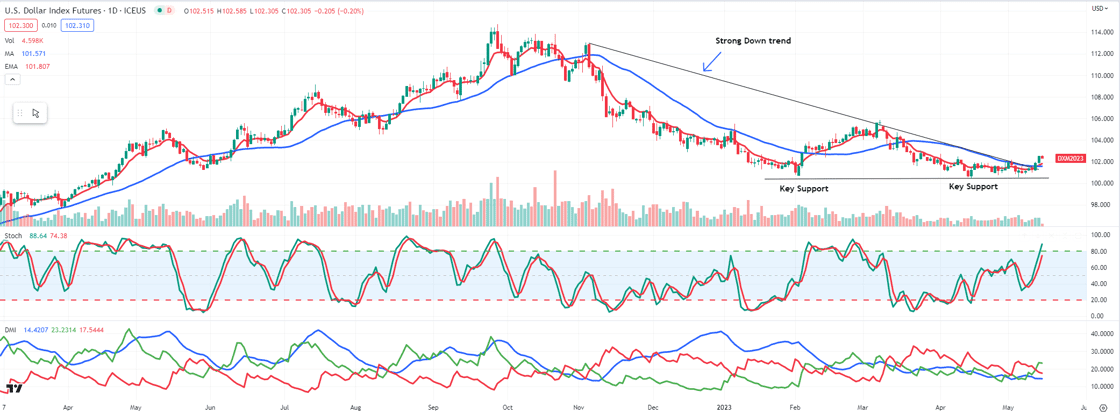Image resolution: width=1120 pixels, height=414 pixels.
Task: Grab the floating toolbar drag handle
Action: [x=21, y=113]
